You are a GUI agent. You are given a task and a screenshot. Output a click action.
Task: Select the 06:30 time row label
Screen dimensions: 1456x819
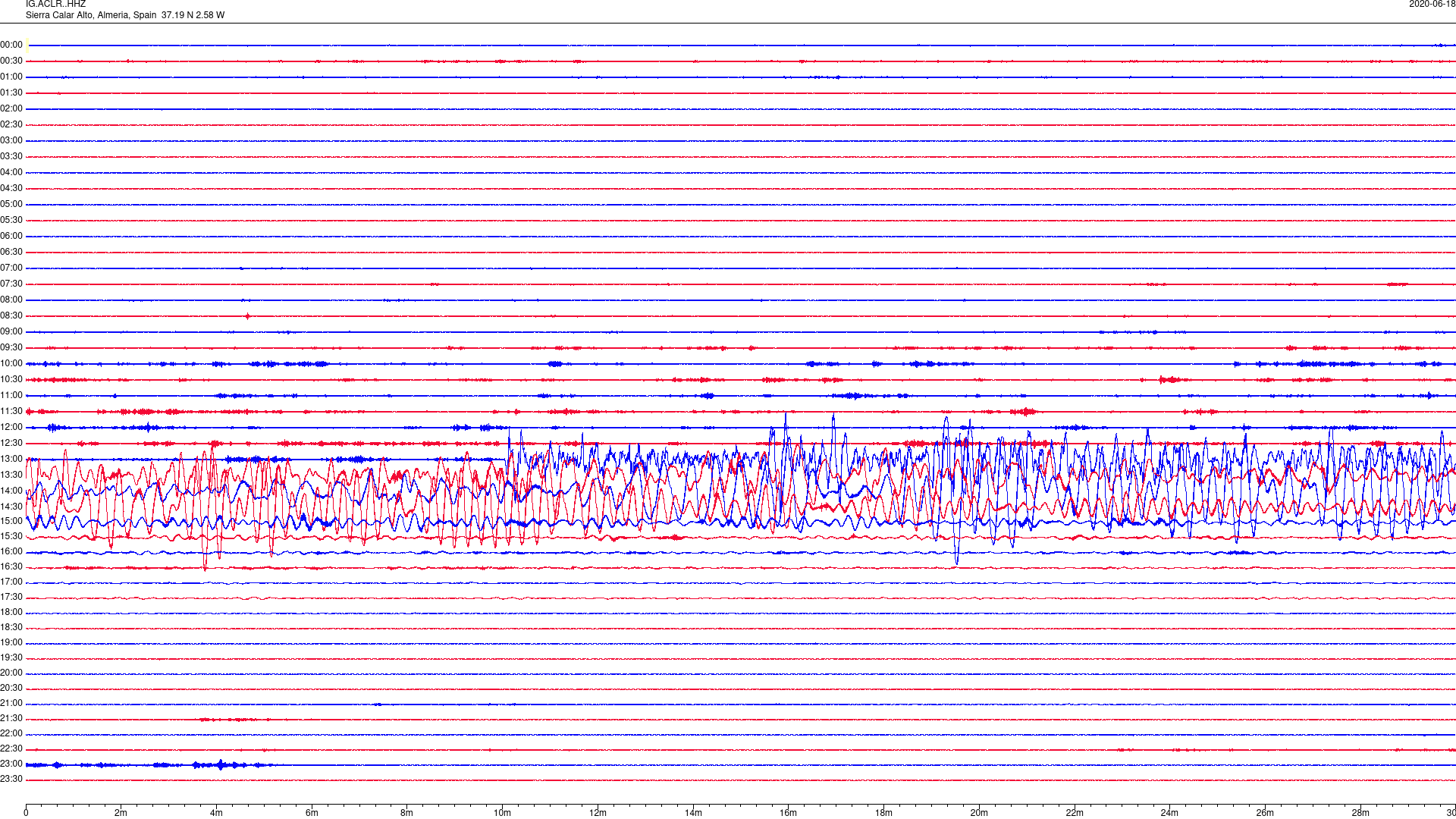point(11,252)
